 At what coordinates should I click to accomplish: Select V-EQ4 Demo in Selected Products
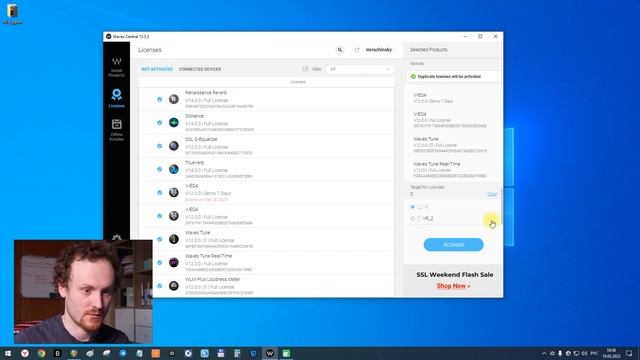433,98
